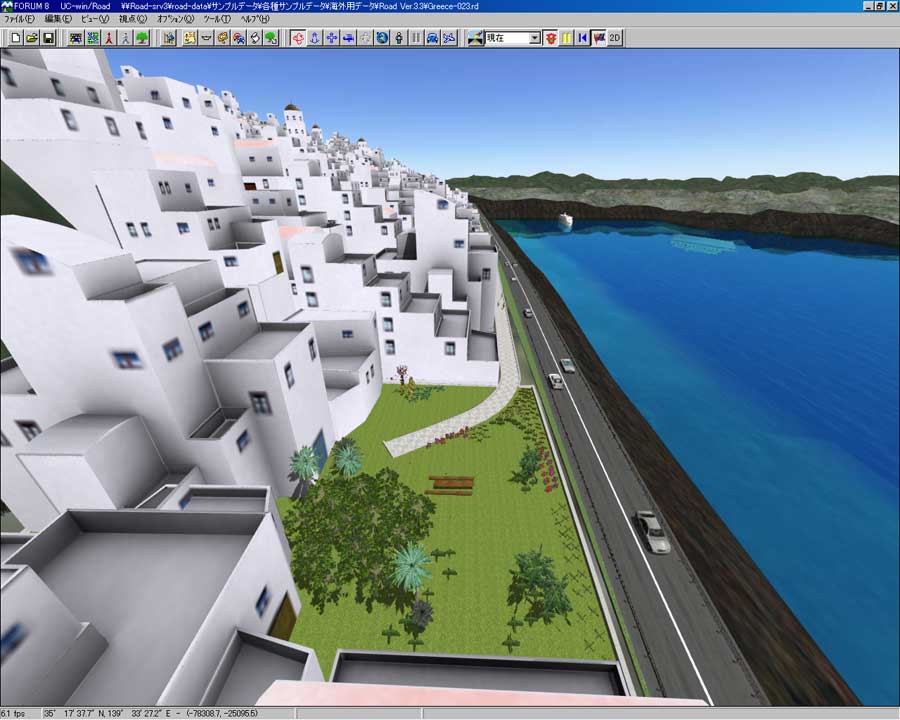
Task: Click the white ship on the sea
Action: [565, 220]
